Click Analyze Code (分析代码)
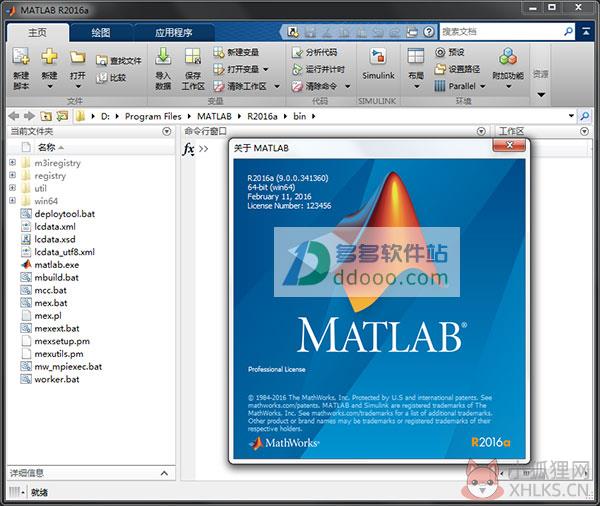600x506 pixels. 315,52
